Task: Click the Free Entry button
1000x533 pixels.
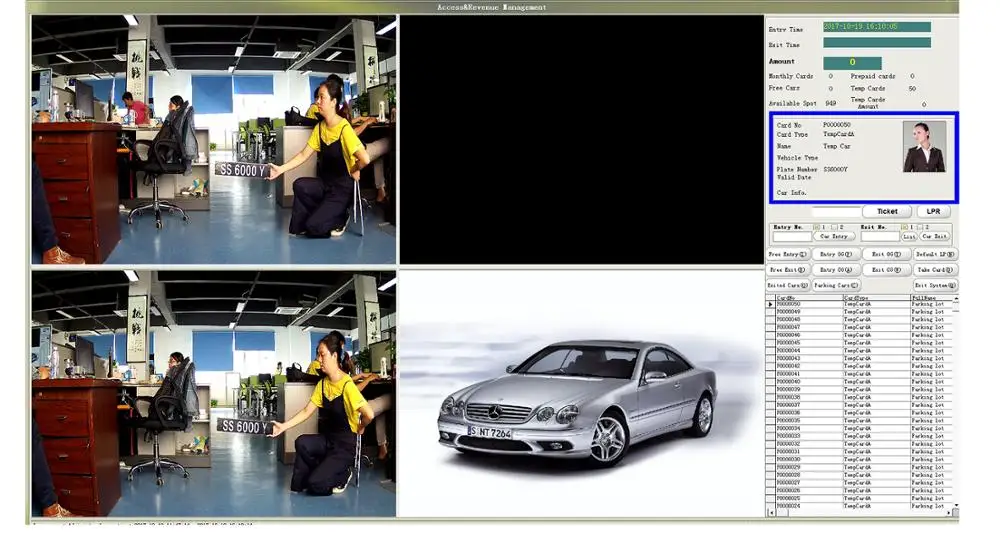Action: (x=788, y=254)
